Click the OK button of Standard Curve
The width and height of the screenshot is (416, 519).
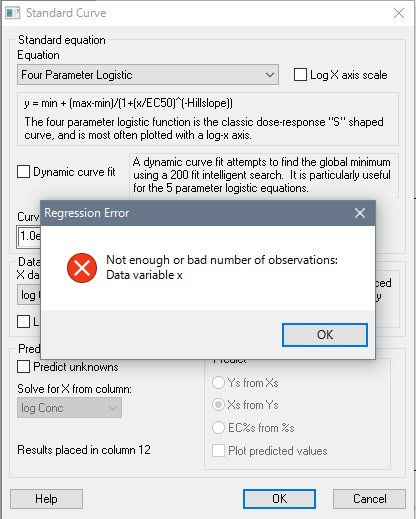[279, 499]
